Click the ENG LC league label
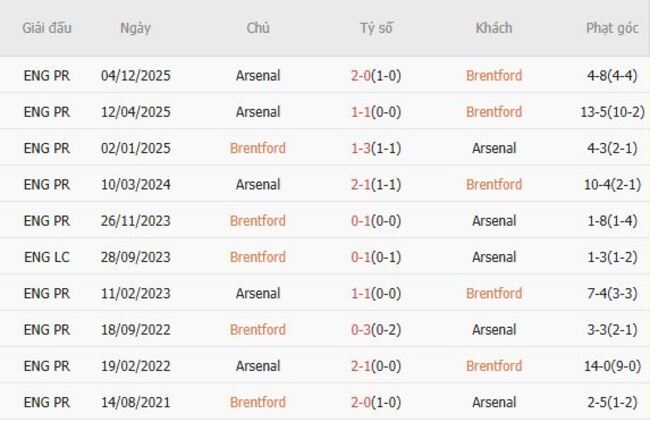This screenshot has height=422, width=650. pyautogui.click(x=47, y=257)
